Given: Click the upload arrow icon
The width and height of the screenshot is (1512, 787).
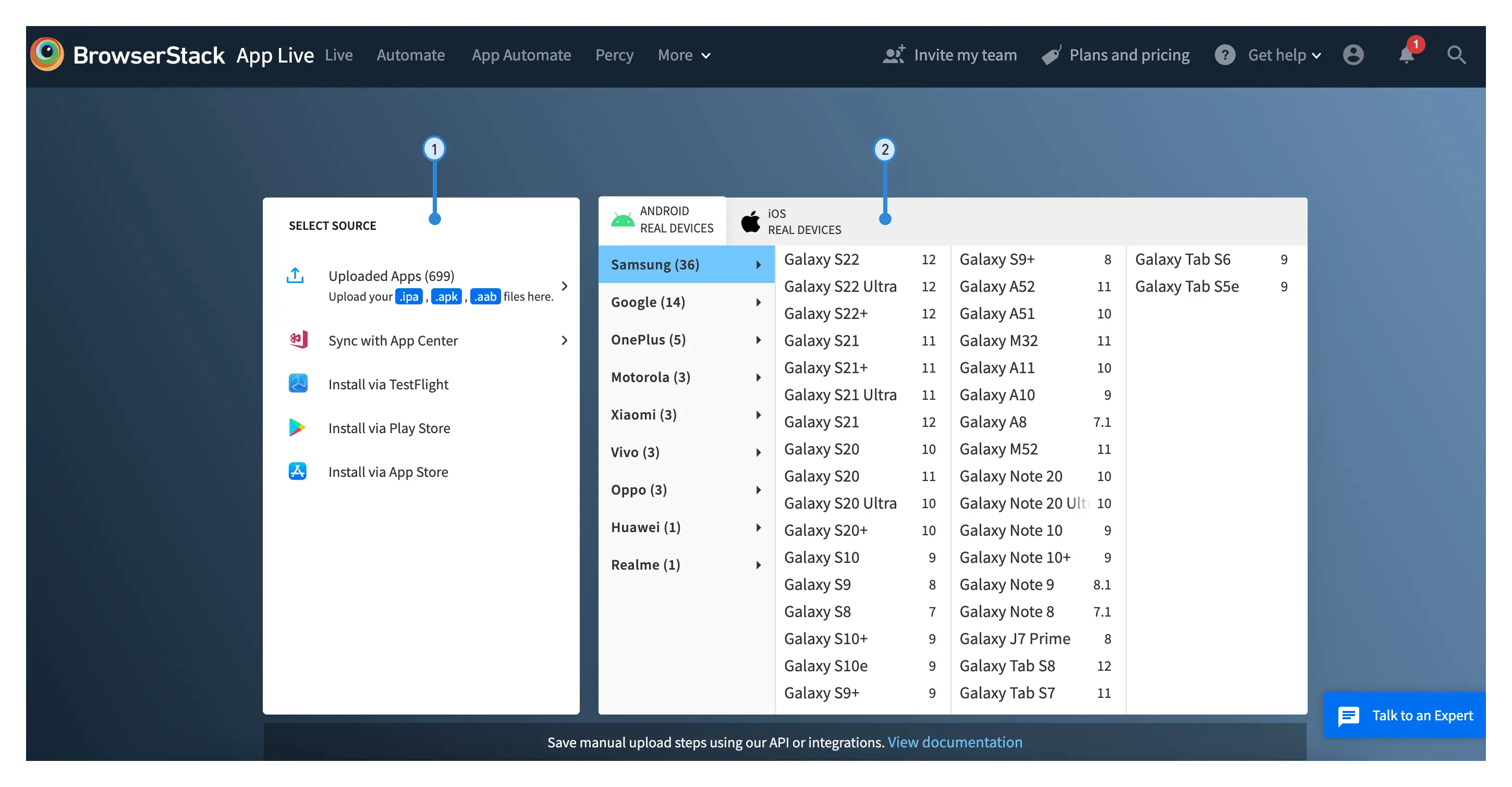Looking at the screenshot, I should (x=295, y=275).
